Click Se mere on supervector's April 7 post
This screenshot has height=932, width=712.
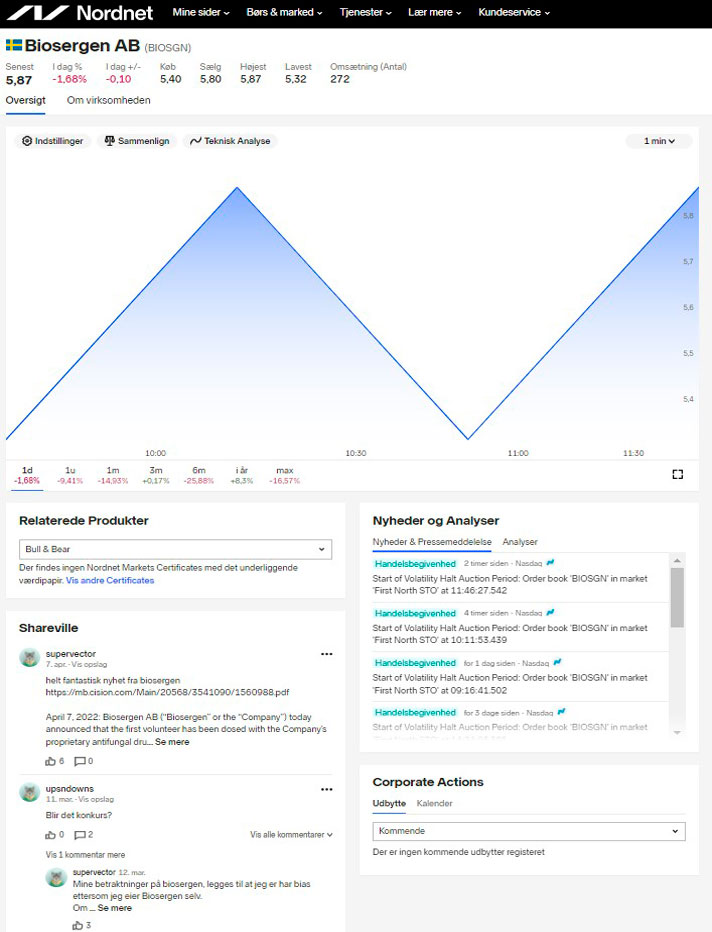[172, 742]
